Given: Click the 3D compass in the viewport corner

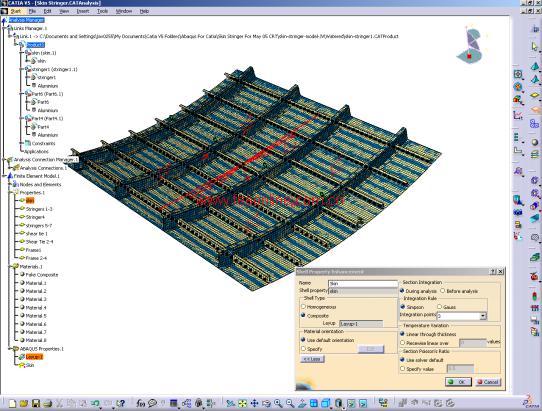Looking at the screenshot, I should pos(470,45).
